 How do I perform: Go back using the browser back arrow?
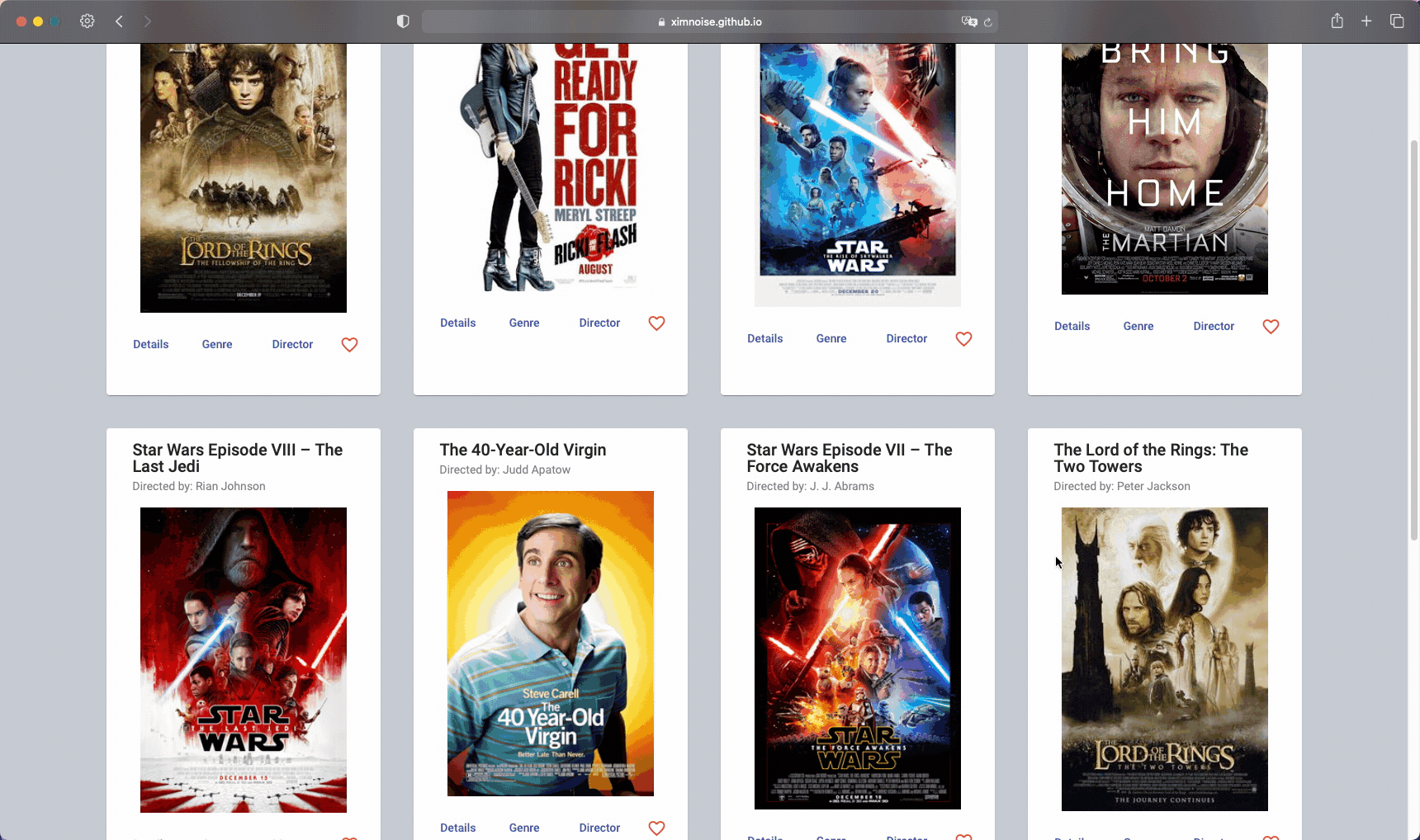tap(120, 21)
